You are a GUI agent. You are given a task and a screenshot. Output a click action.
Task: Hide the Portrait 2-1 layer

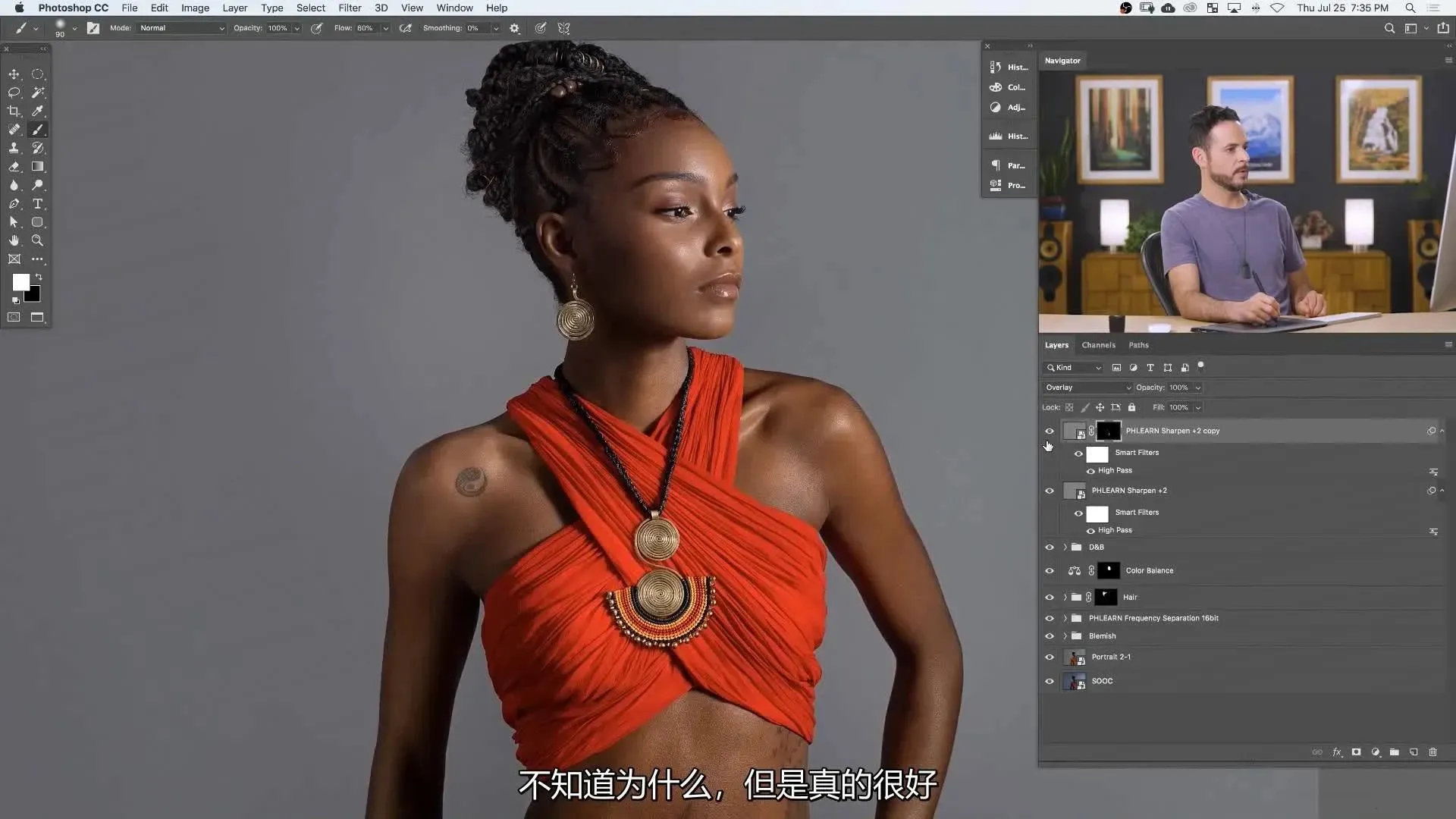pyautogui.click(x=1050, y=657)
